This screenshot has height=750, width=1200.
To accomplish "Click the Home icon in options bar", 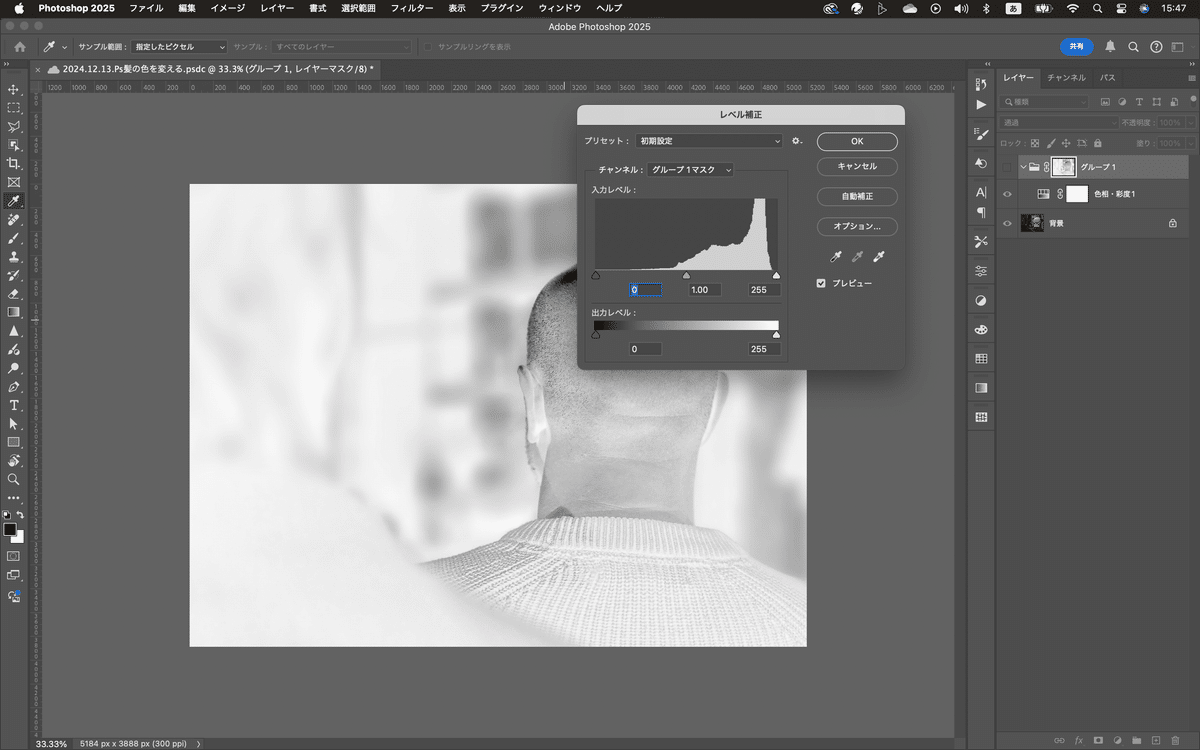I will (19, 47).
